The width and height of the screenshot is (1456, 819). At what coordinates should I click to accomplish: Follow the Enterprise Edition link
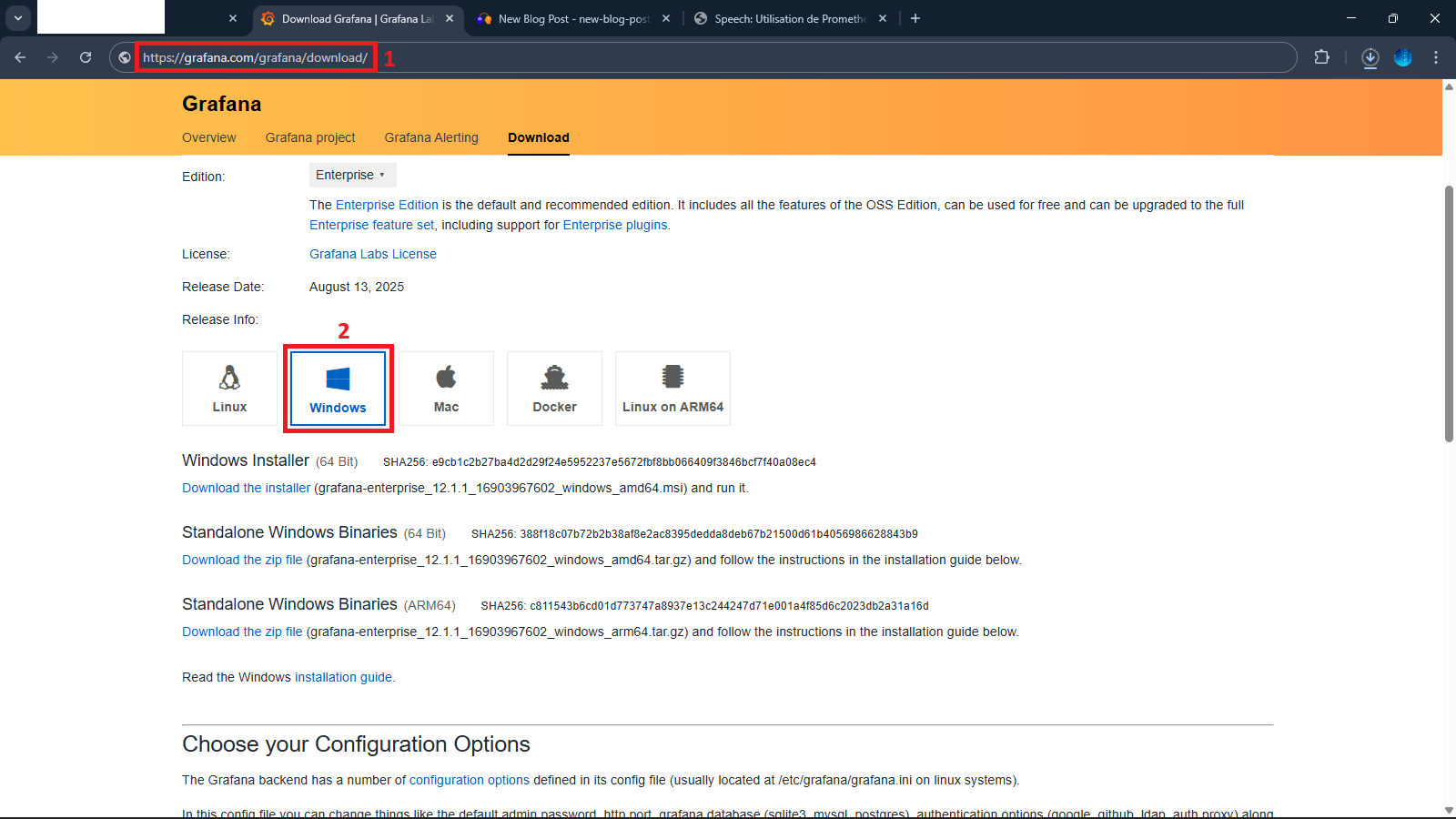[387, 205]
